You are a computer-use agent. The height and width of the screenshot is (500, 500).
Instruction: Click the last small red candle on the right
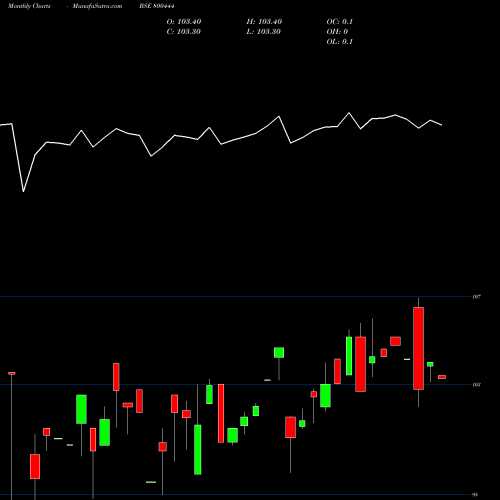(x=442, y=377)
